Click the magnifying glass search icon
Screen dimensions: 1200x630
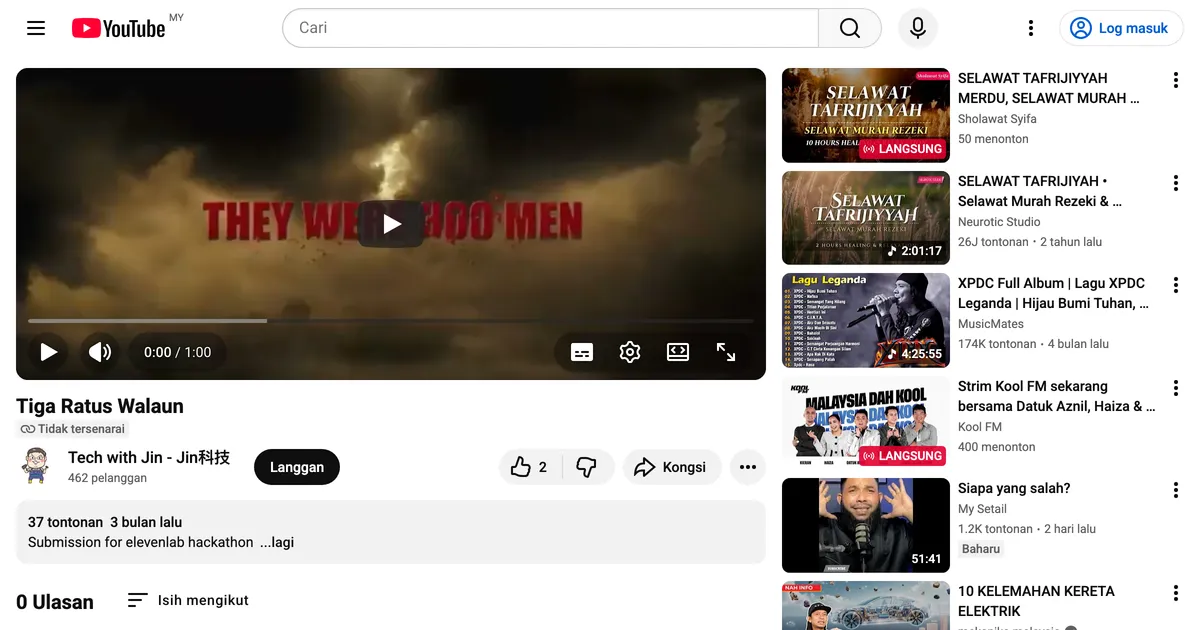[x=848, y=28]
